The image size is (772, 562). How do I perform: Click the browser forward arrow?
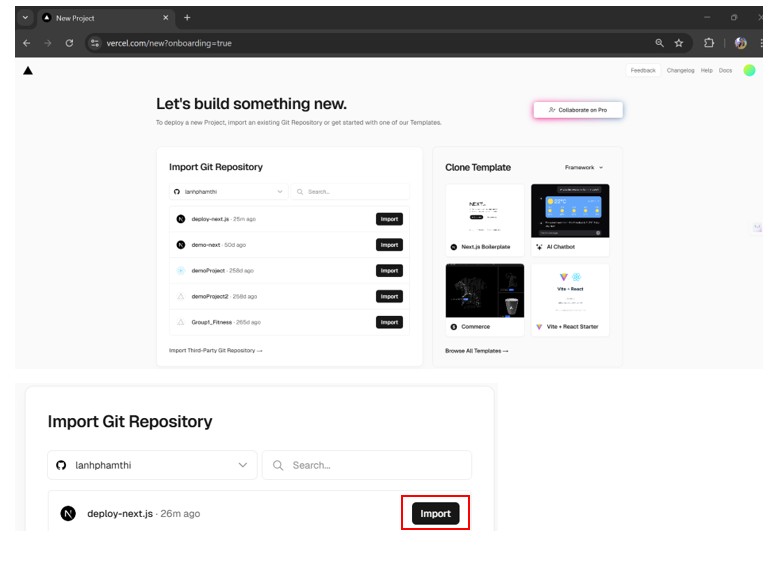pyautogui.click(x=48, y=43)
